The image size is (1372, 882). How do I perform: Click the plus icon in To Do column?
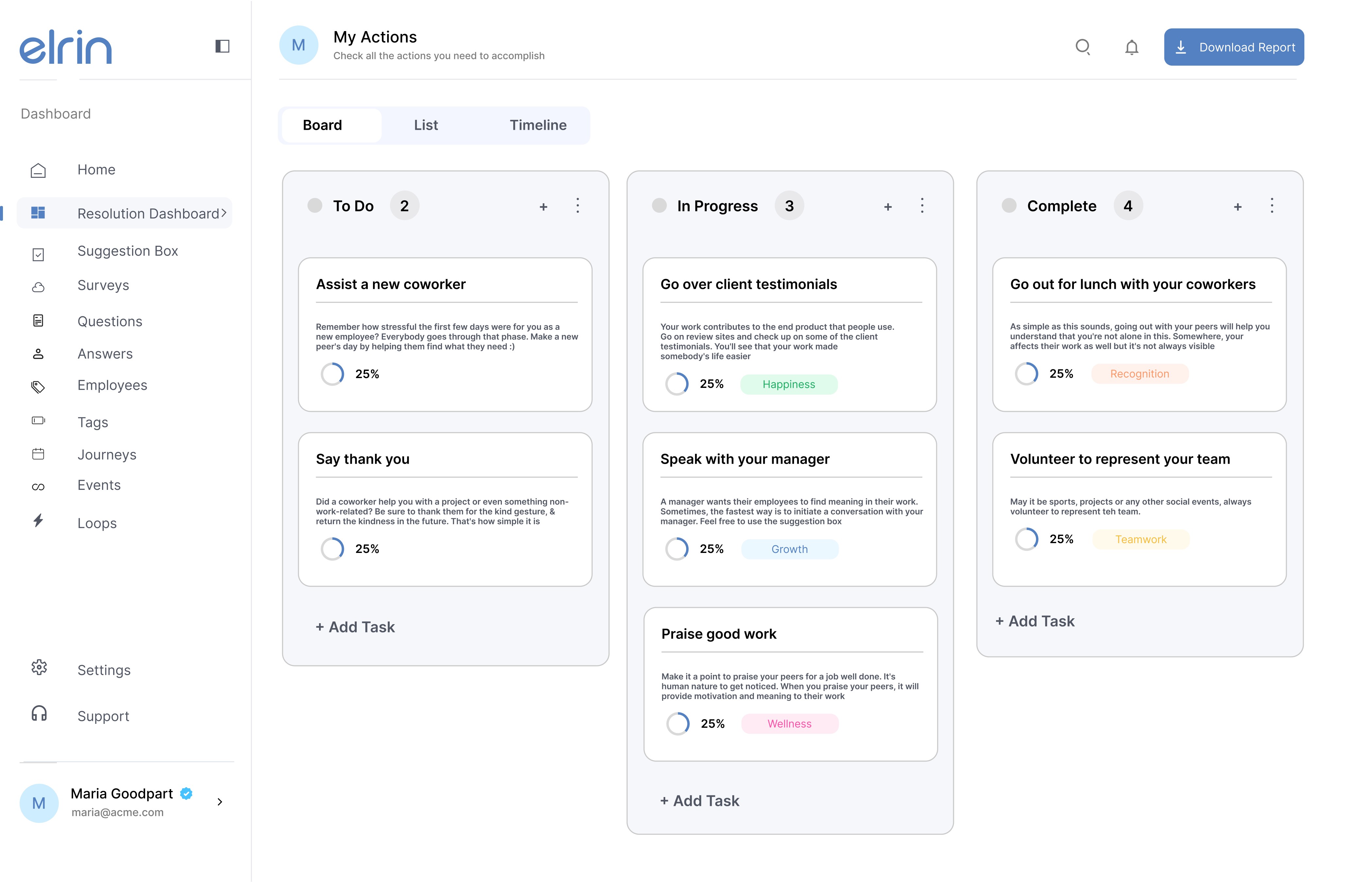click(543, 207)
